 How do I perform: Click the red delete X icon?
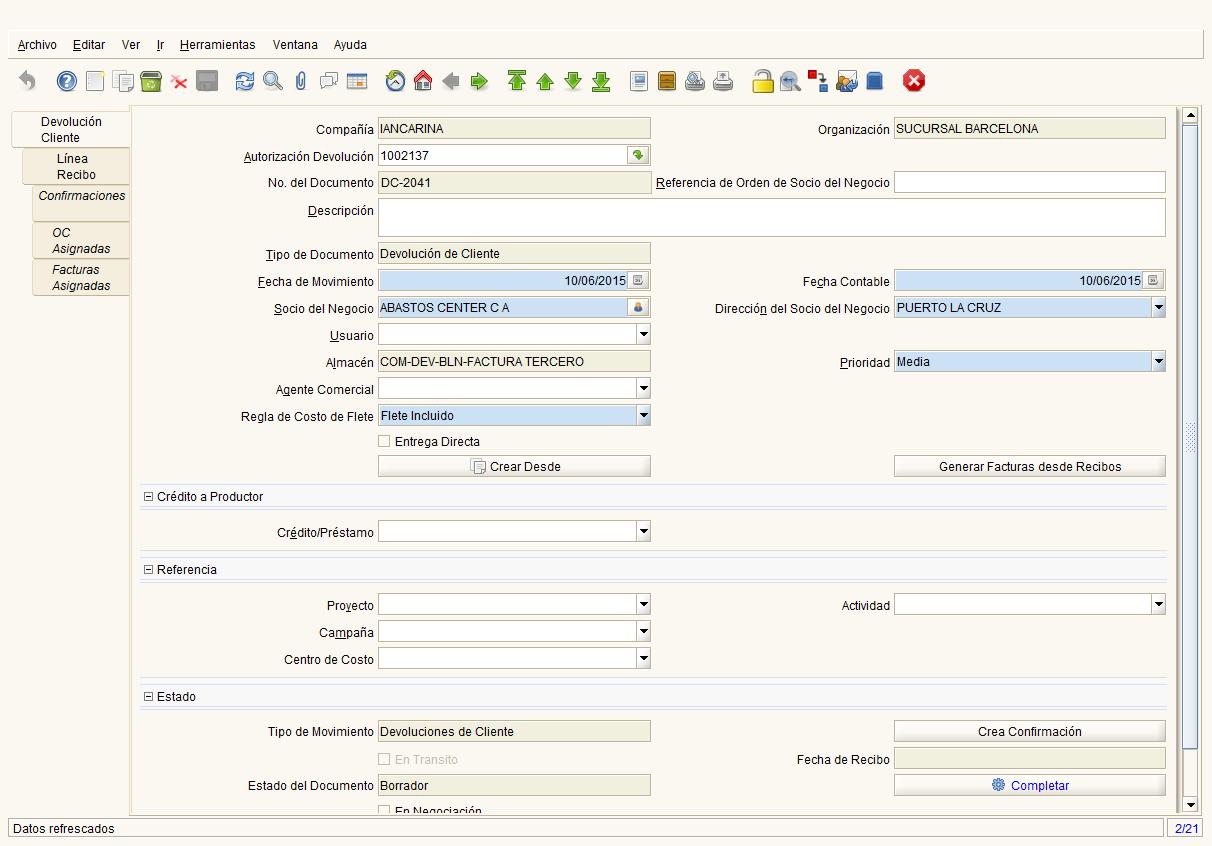[179, 82]
